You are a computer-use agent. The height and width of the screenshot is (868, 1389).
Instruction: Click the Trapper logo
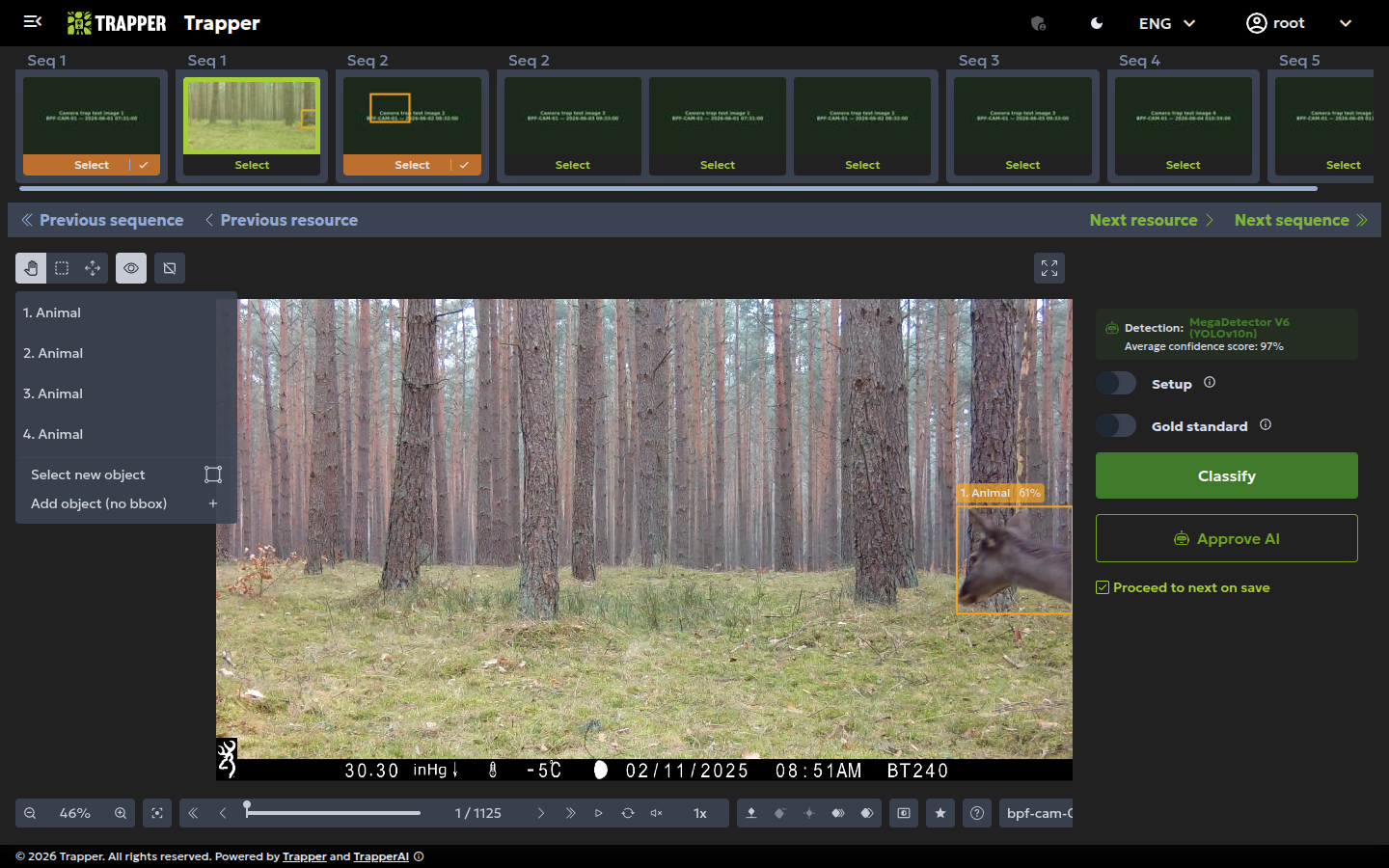pos(117,23)
